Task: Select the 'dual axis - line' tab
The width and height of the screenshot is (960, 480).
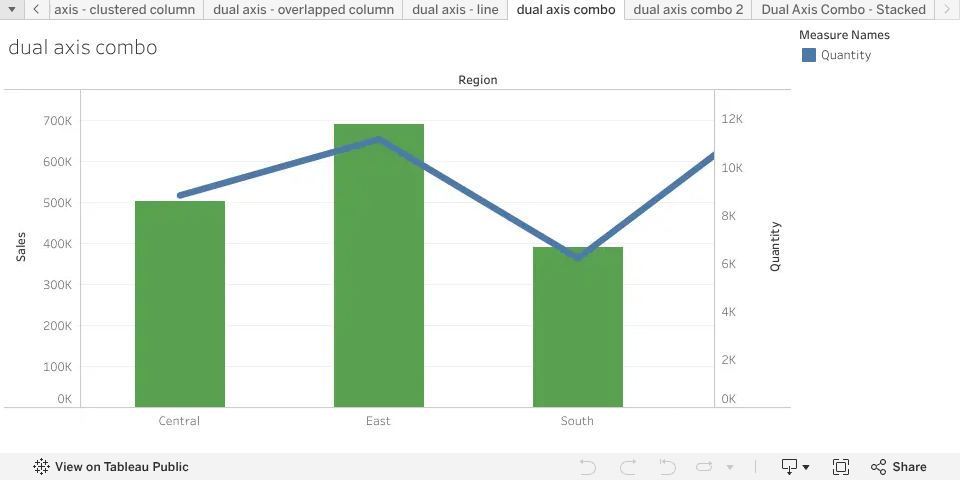Action: 455,9
